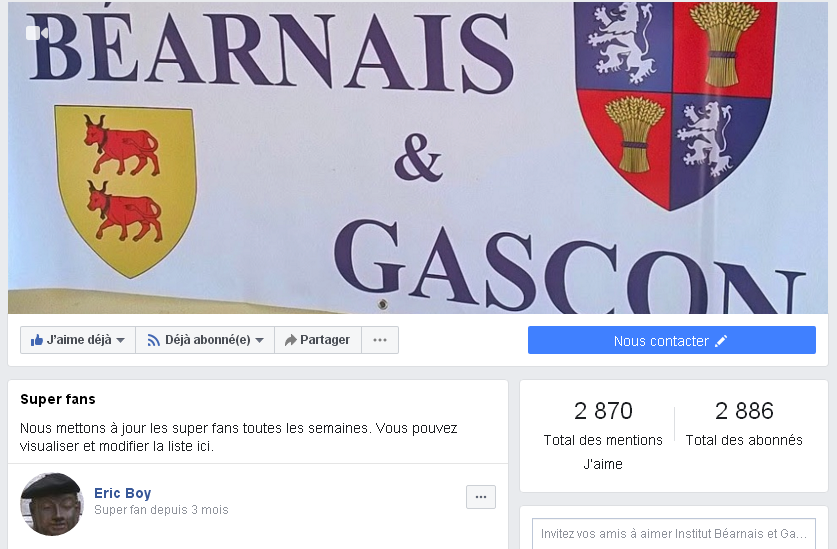This screenshot has height=549, width=837.
Task: Click the share arrow icon beside Partager
Action: click(290, 340)
